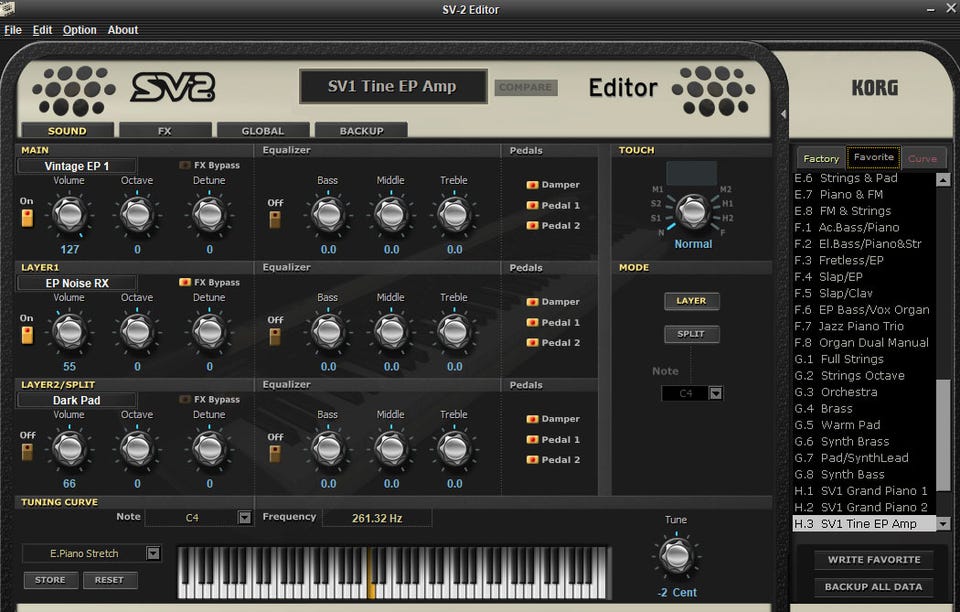Open the Dark Pad sound selector
The height and width of the screenshot is (612, 960).
click(x=77, y=400)
